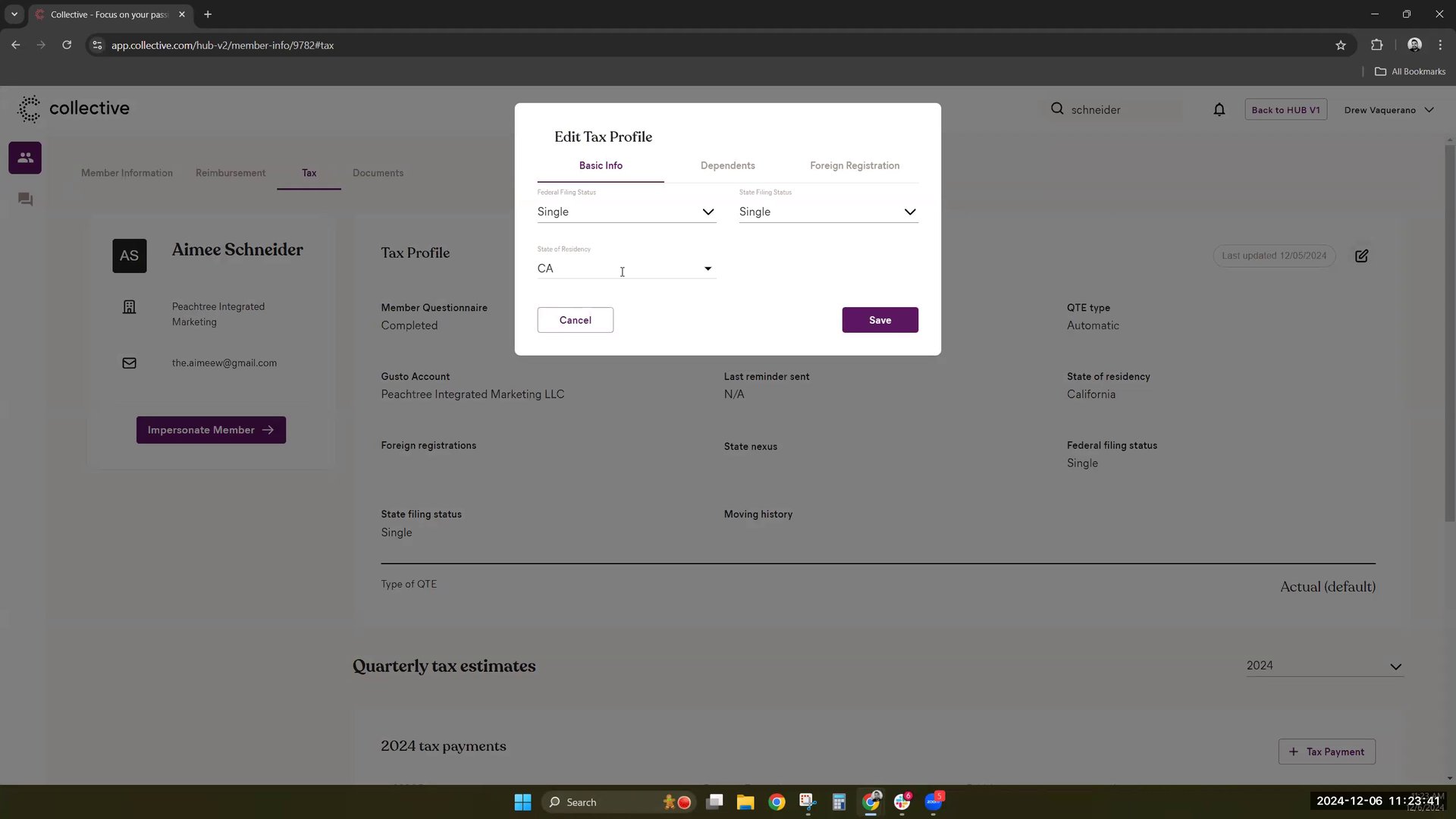Bookmark this page with star icon

click(x=1340, y=45)
